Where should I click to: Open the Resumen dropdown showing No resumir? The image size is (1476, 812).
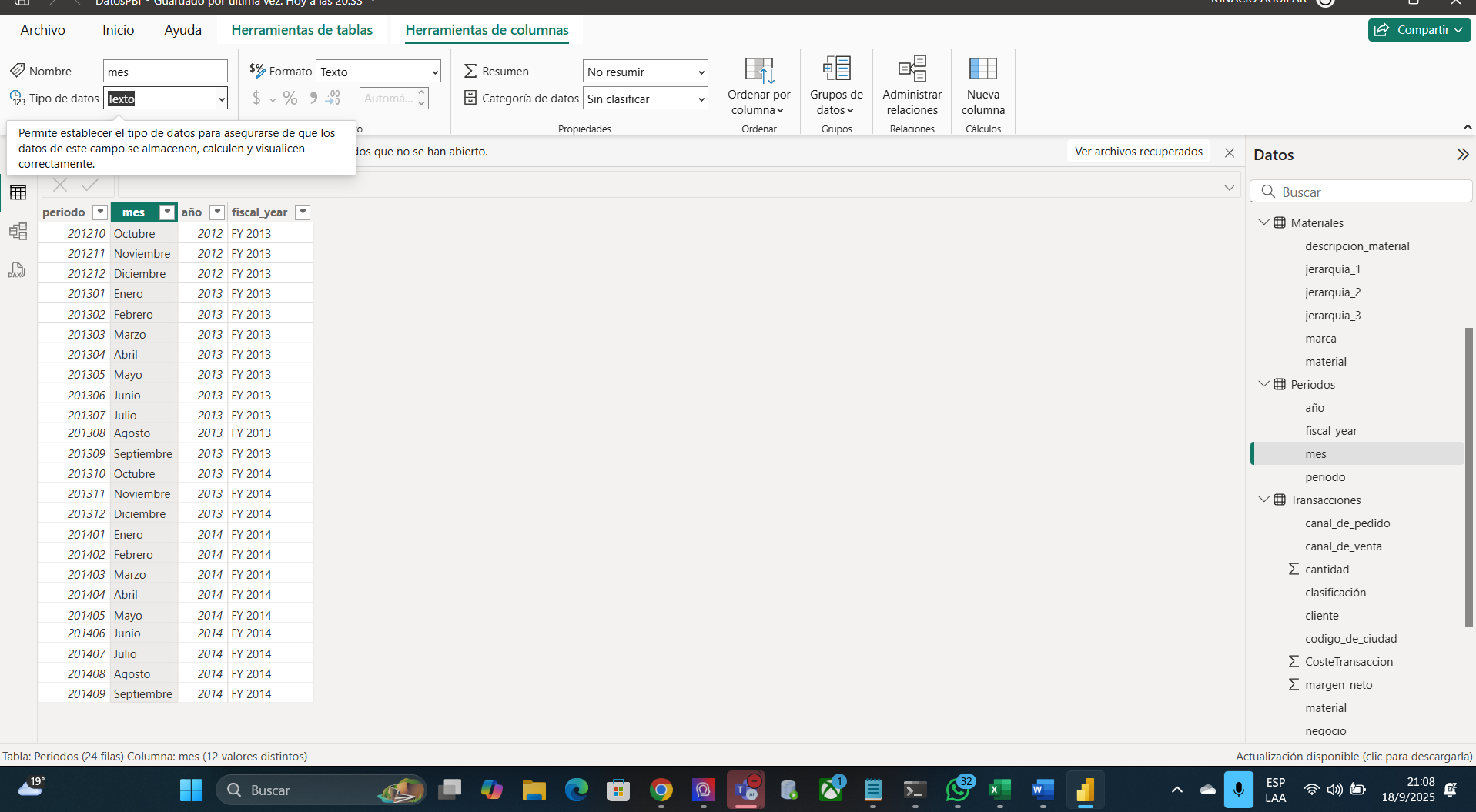tap(645, 72)
